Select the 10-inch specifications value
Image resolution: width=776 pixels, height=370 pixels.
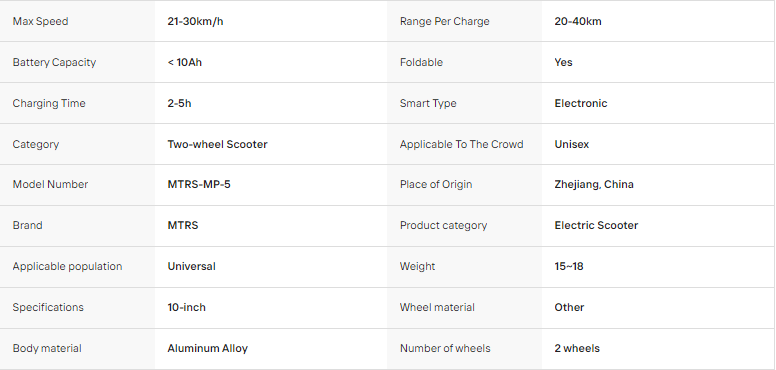click(186, 308)
